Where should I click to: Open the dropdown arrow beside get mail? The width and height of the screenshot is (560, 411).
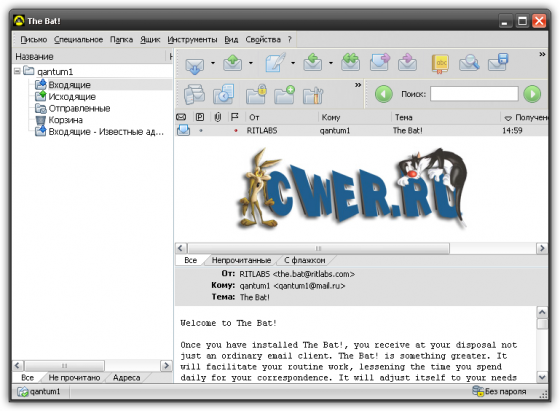[x=213, y=63]
